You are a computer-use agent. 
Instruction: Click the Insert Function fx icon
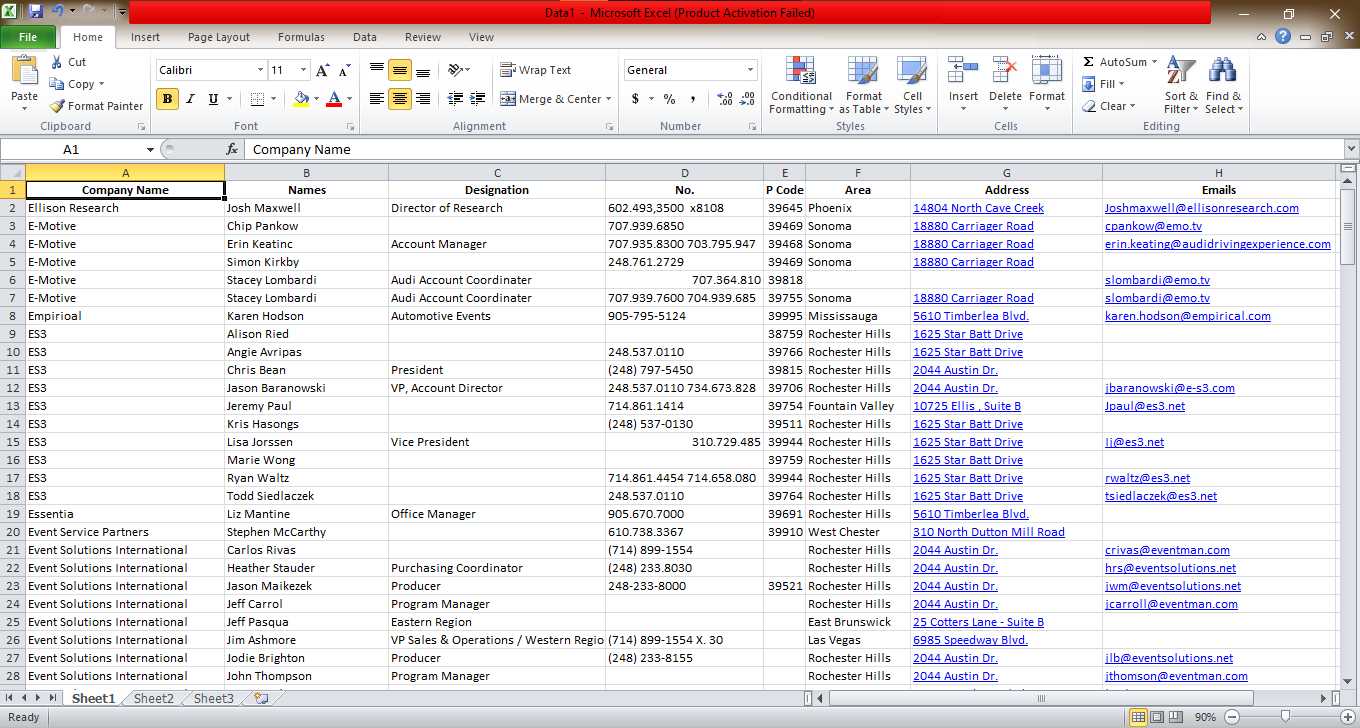(232, 149)
